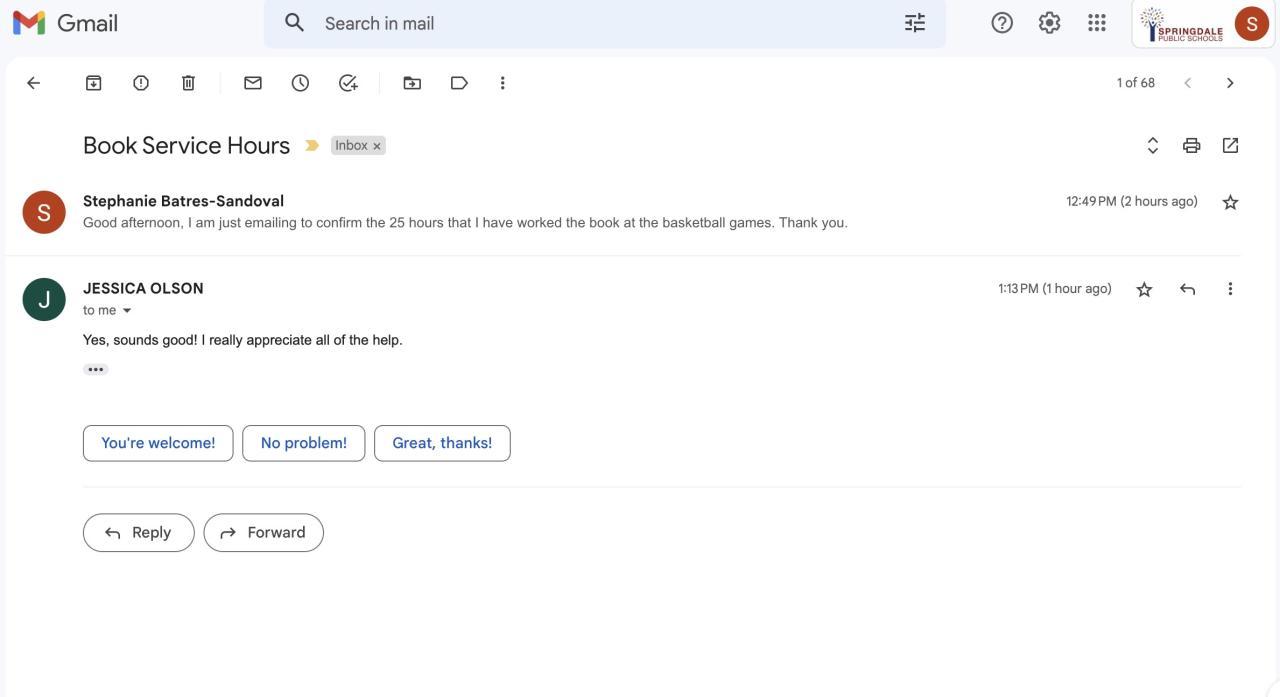Open the Labels icon in toolbar

pos(459,83)
